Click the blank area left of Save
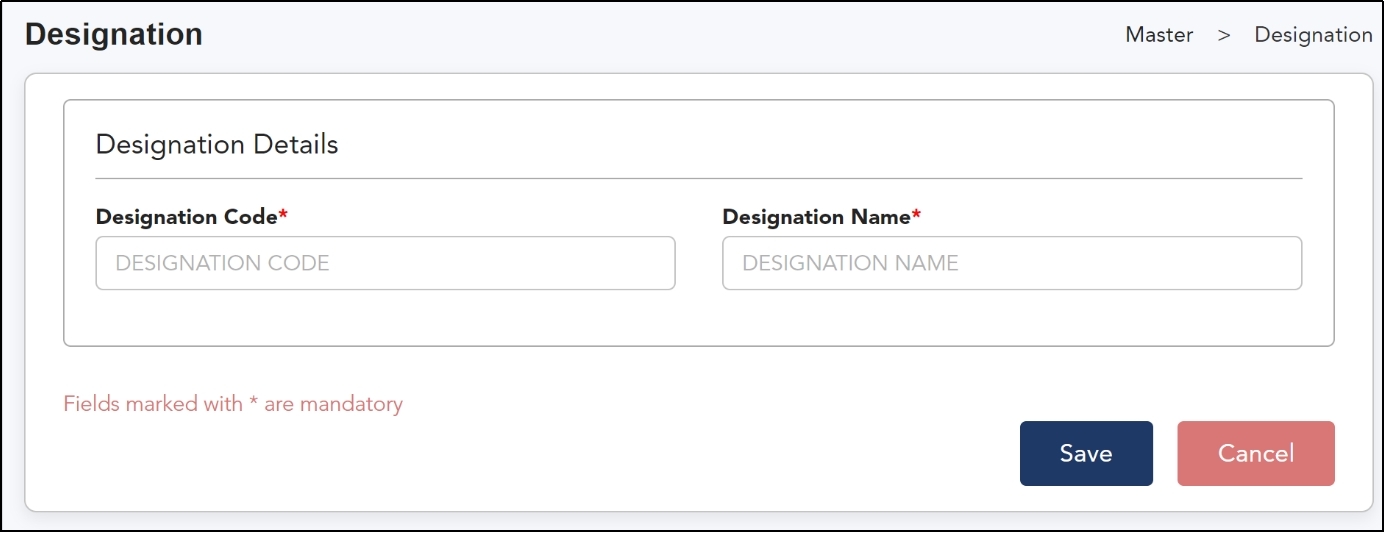This screenshot has width=1385, height=533. click(700, 455)
